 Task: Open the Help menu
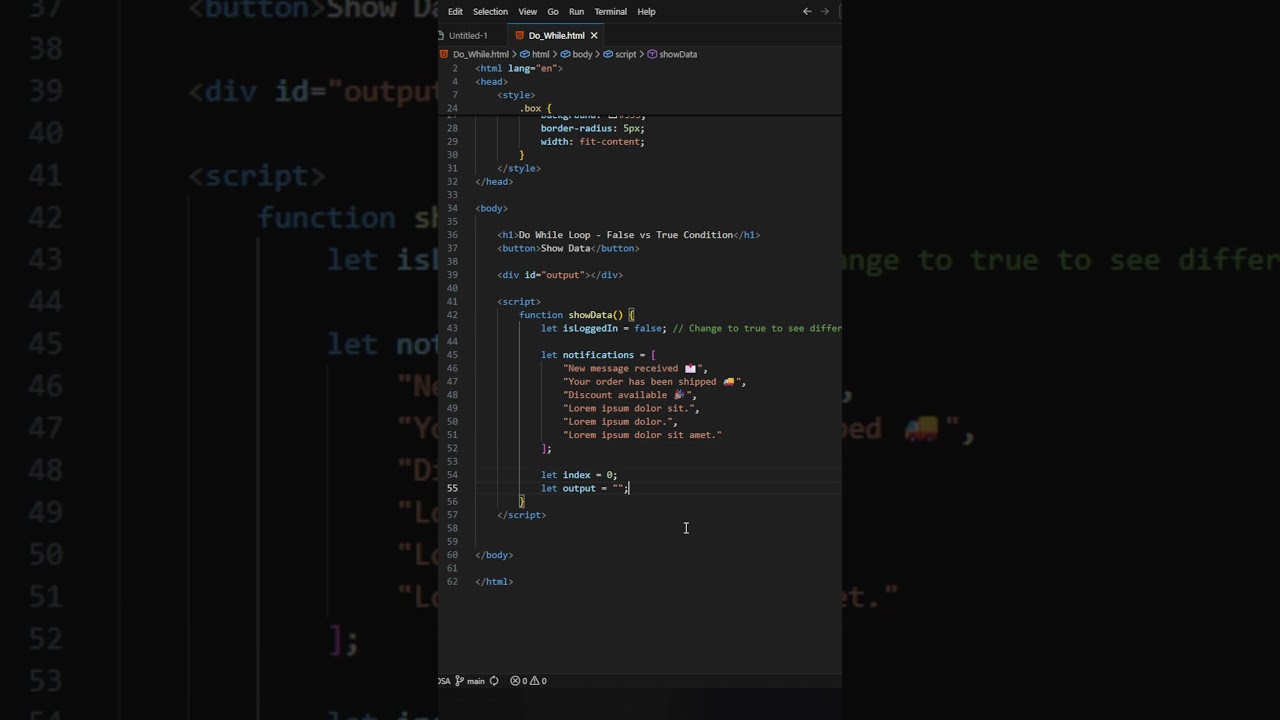click(646, 12)
